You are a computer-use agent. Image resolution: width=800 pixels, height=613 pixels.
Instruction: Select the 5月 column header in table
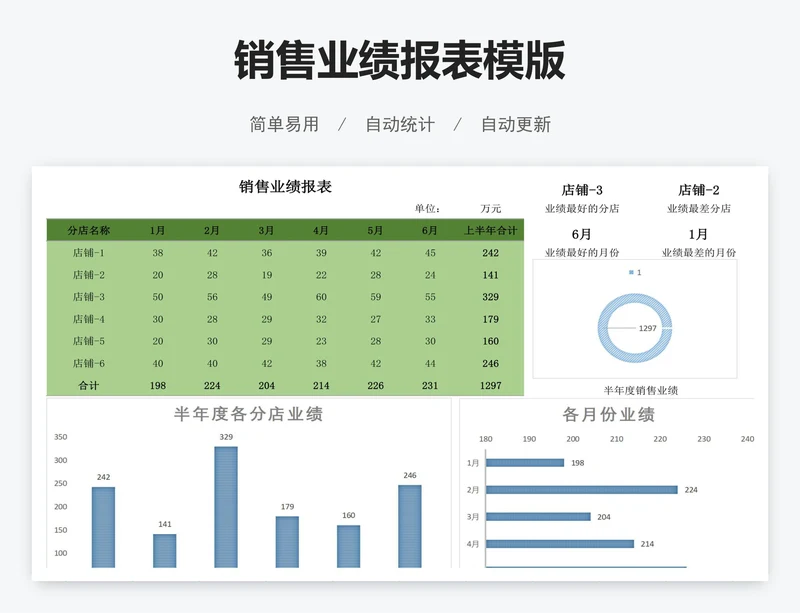coord(376,230)
